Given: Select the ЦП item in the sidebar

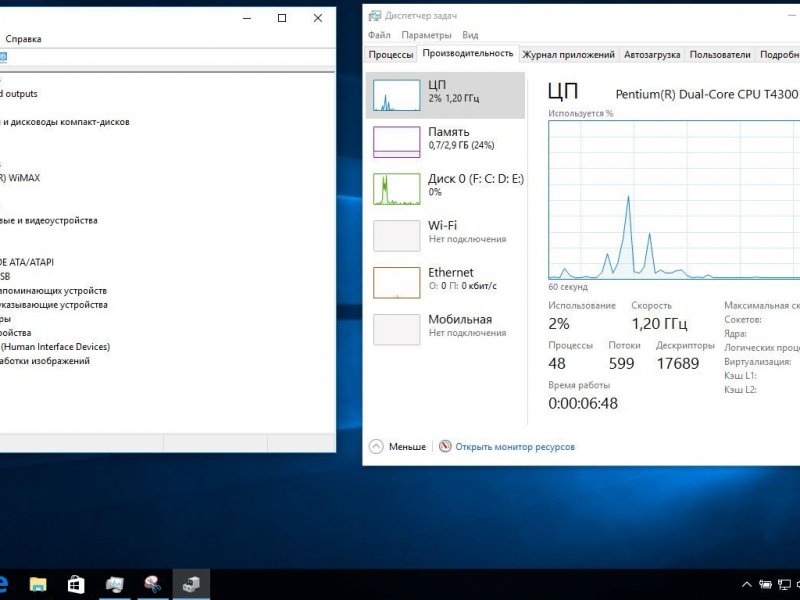Looking at the screenshot, I should [445, 95].
